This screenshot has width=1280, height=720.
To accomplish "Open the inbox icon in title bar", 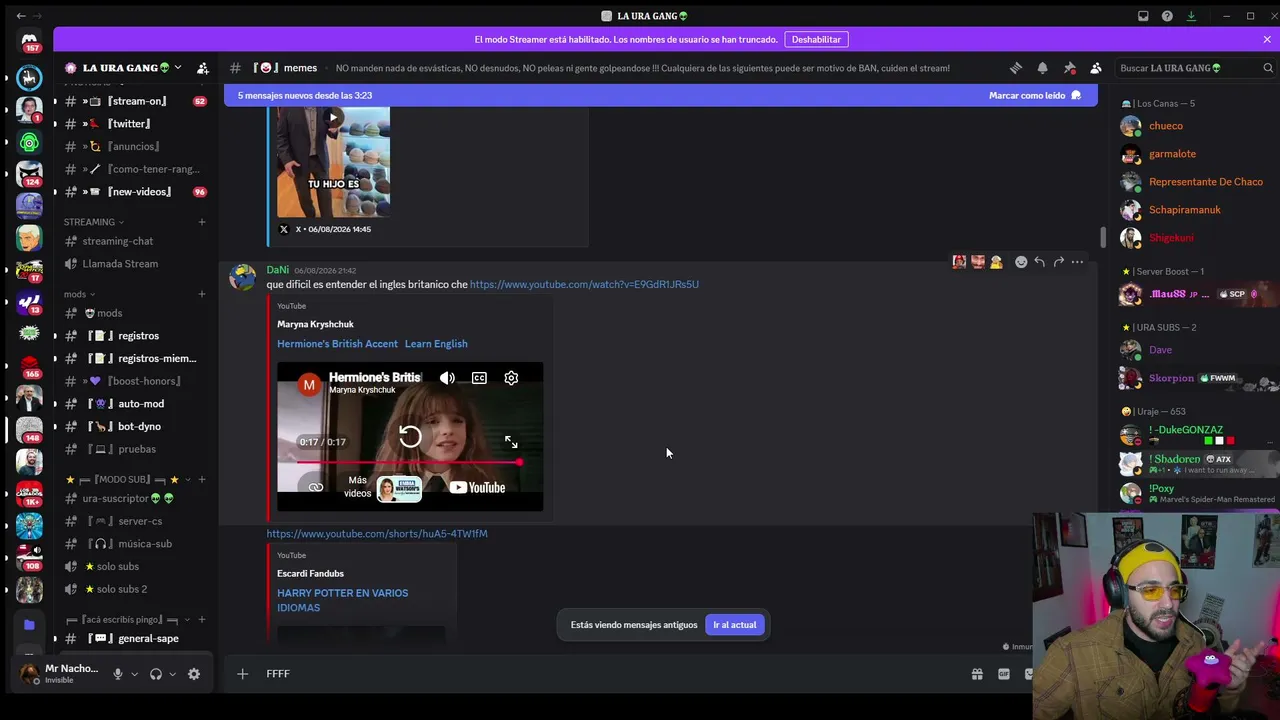I will pyautogui.click(x=1143, y=16).
